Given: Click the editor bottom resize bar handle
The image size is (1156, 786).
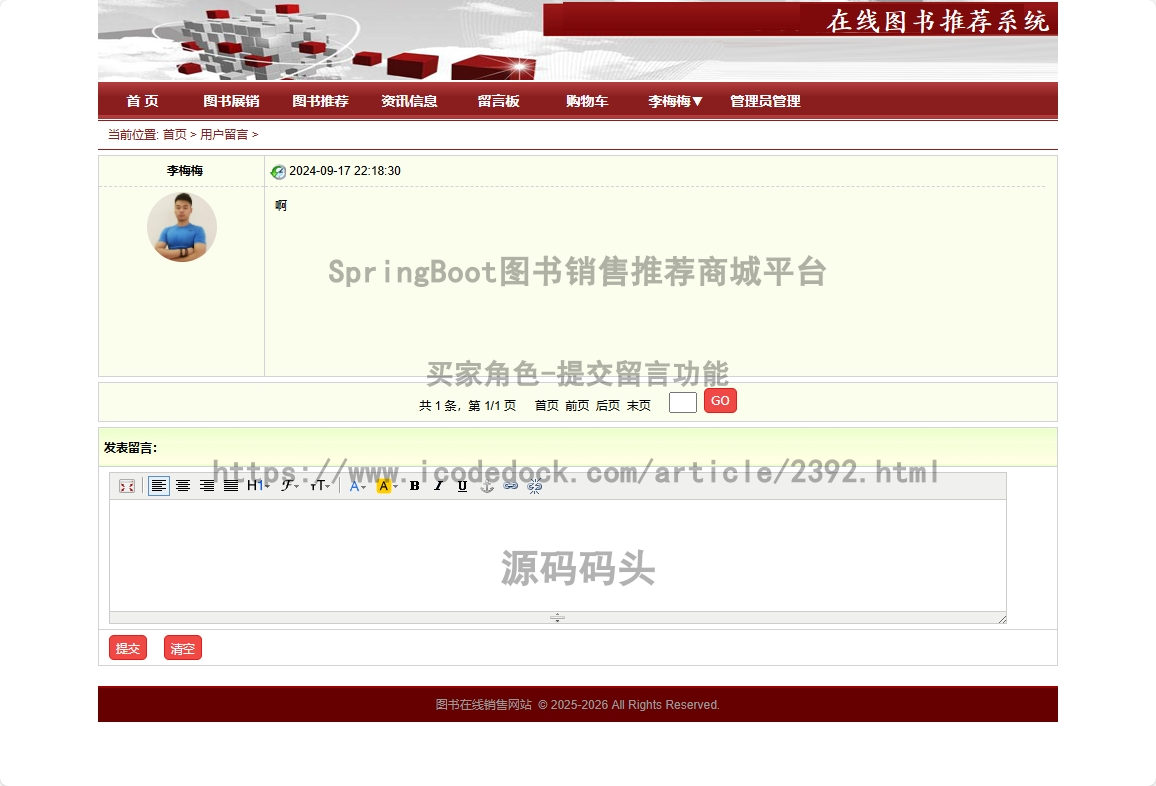Looking at the screenshot, I should [557, 618].
